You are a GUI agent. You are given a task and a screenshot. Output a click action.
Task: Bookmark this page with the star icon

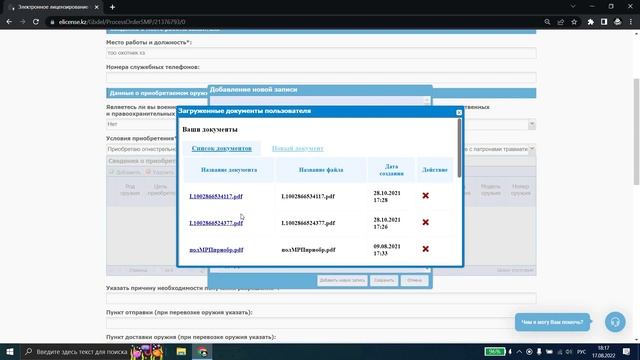(574, 22)
